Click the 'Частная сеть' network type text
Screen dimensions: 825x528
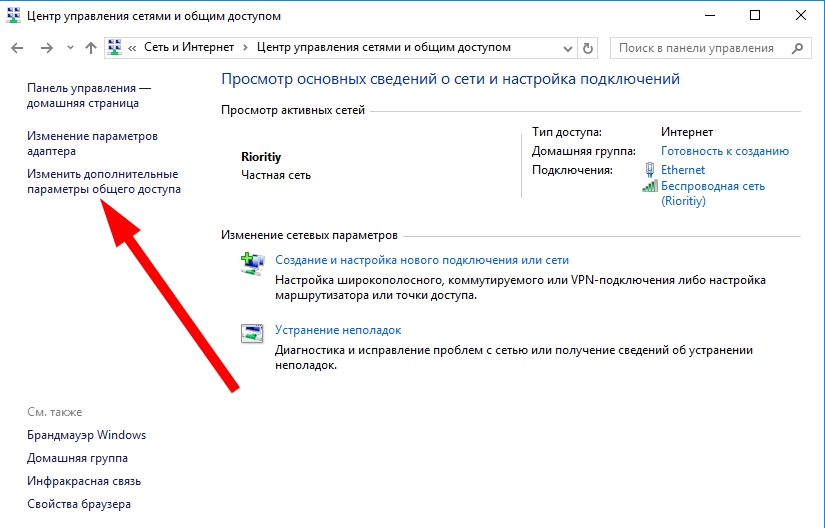pos(276,175)
